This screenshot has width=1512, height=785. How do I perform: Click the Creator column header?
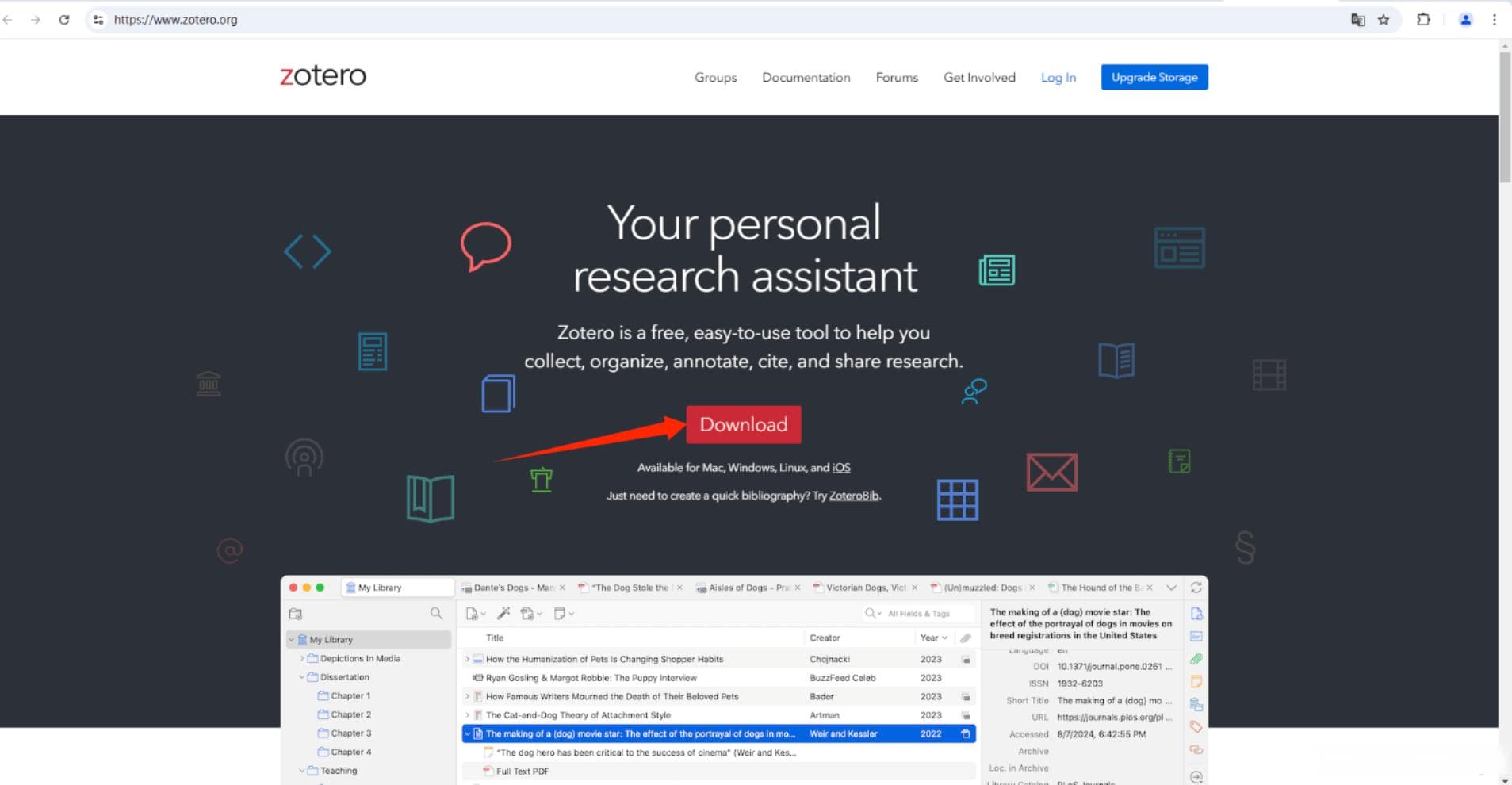[825, 638]
